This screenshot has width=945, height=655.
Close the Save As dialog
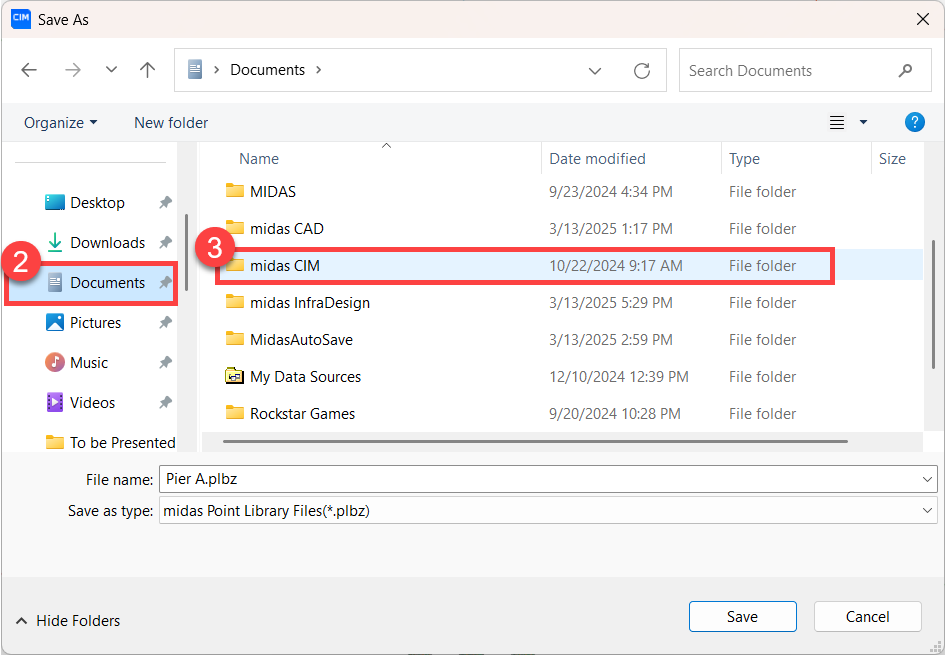pos(922,19)
